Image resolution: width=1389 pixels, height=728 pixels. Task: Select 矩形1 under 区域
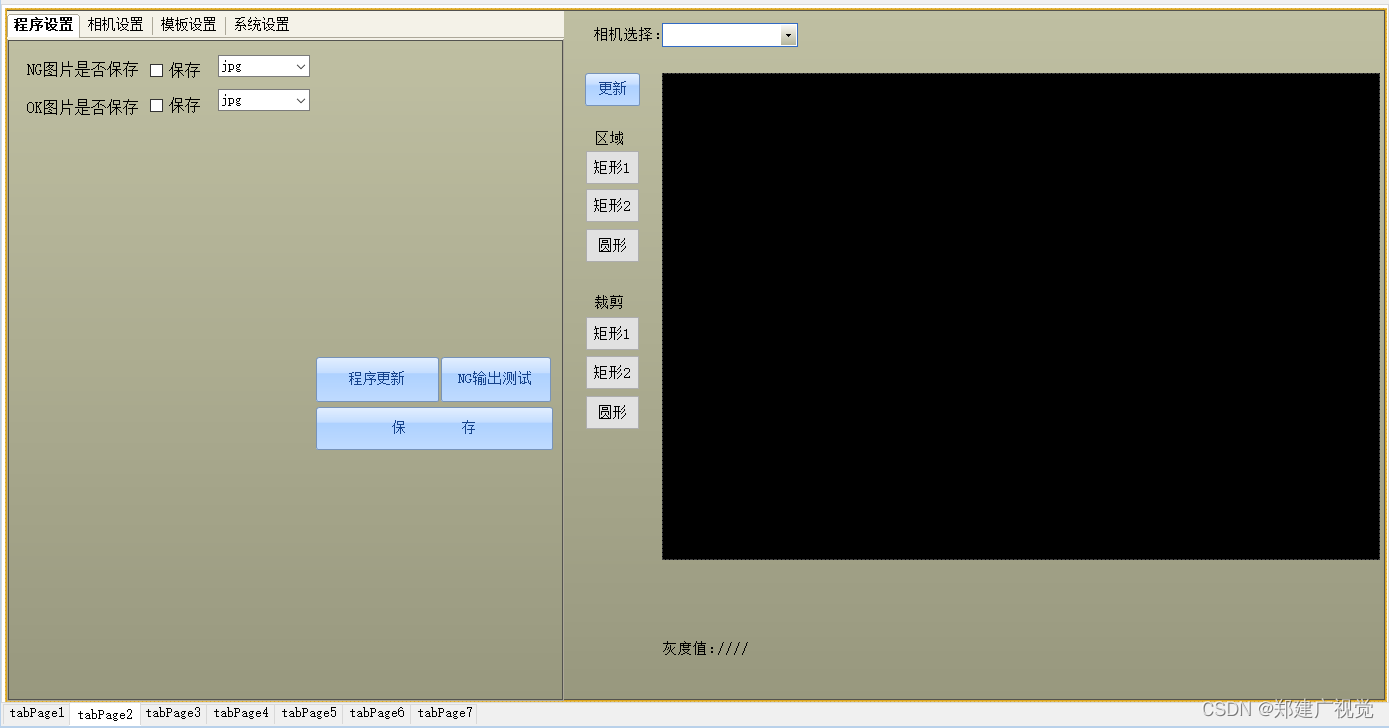(x=612, y=167)
